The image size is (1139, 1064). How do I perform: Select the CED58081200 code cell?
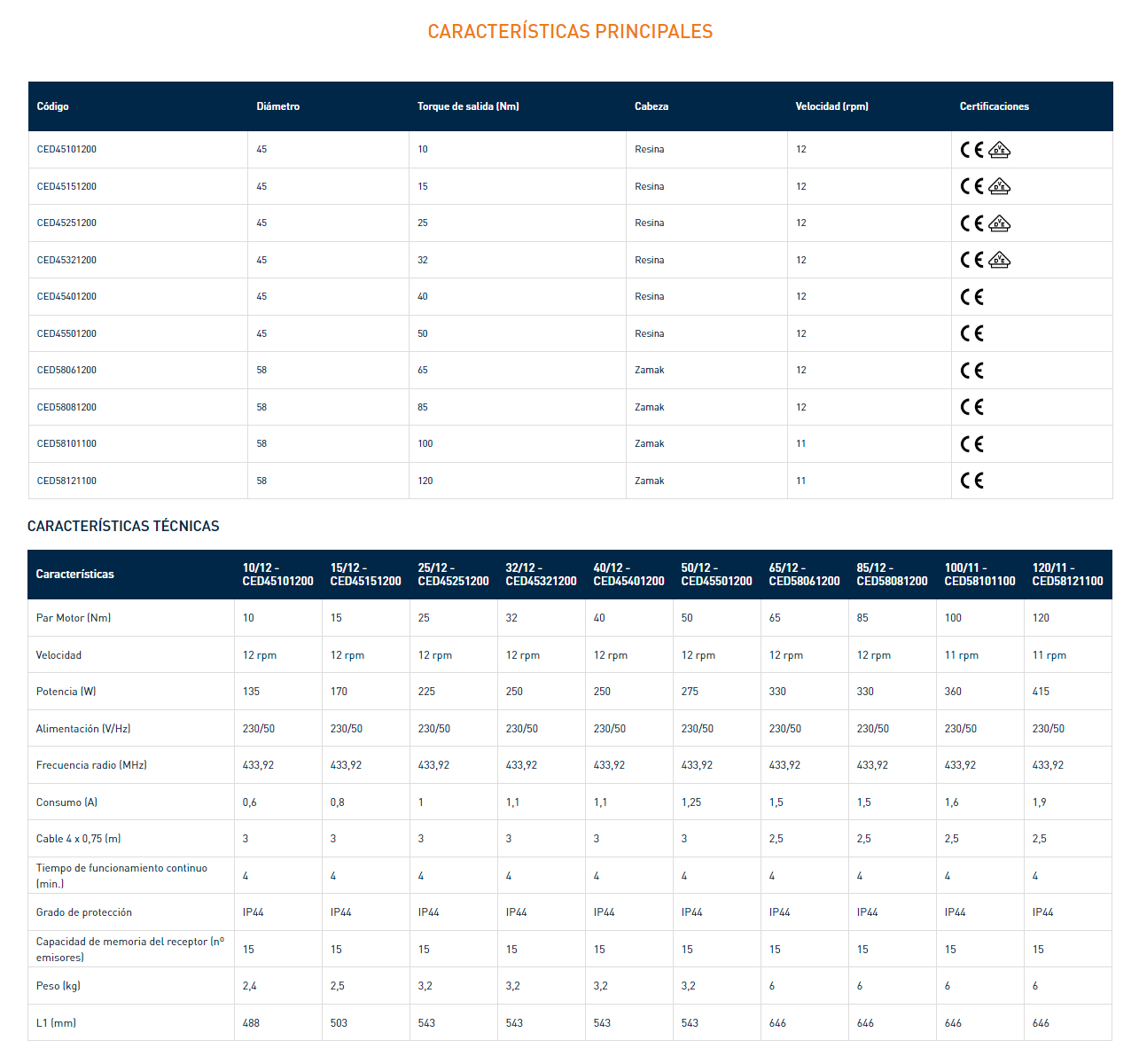[66, 408]
